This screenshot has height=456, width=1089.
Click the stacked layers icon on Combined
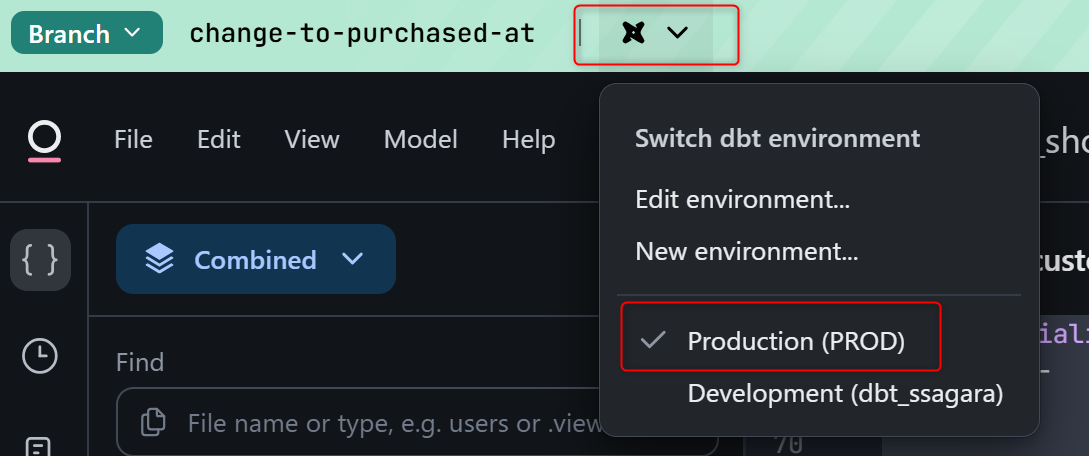click(x=159, y=260)
